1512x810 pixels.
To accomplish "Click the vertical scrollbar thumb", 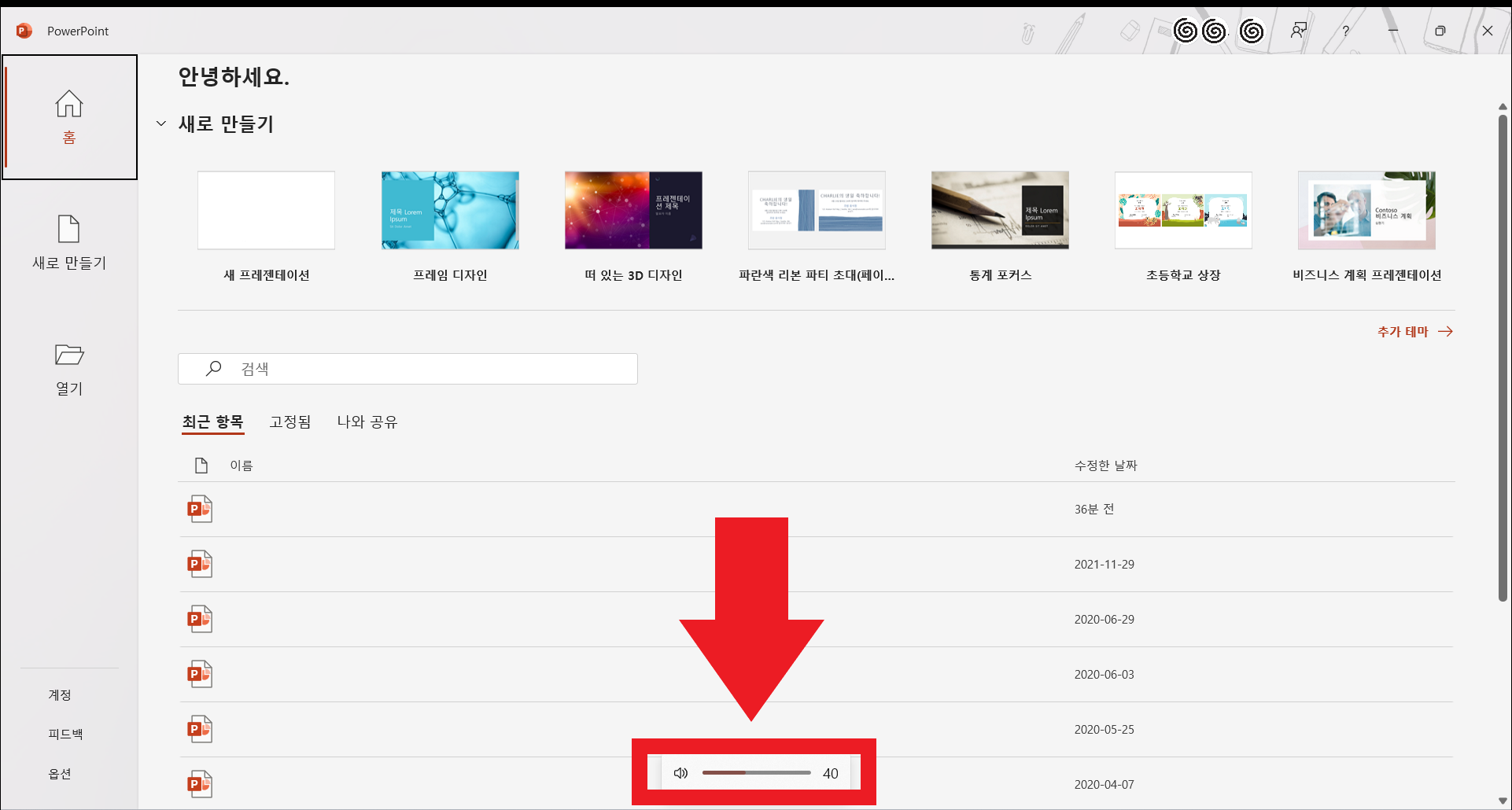I will coord(1503,358).
